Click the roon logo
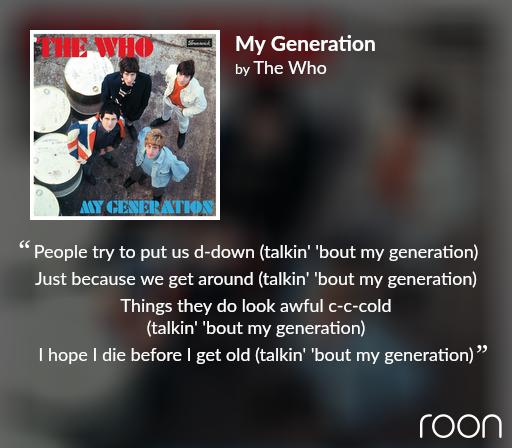This screenshot has width=512, height=448. point(460,426)
